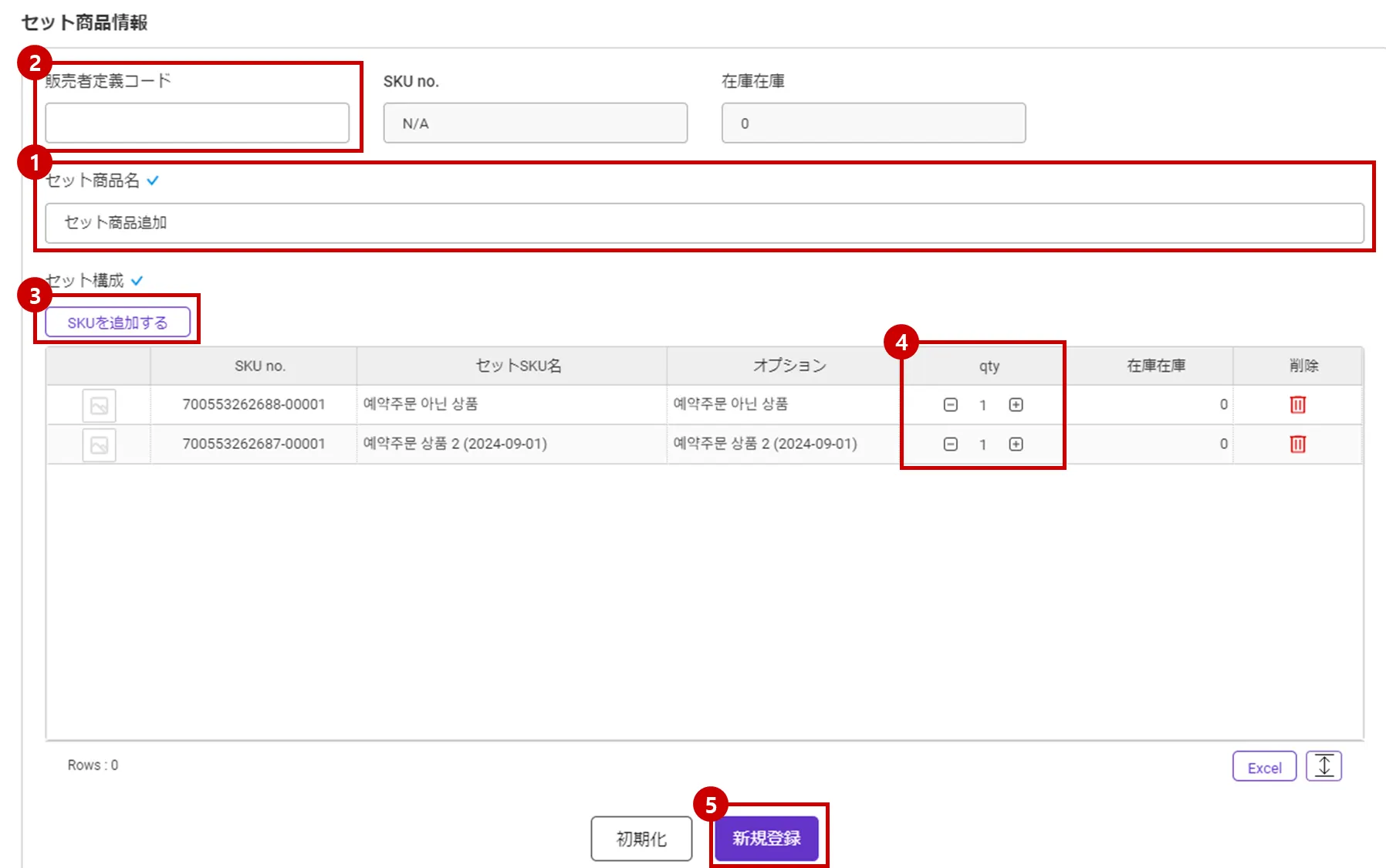This screenshot has height=868, width=1386.
Task: Decrease qty for SKU 700553262687-00001
Action: click(951, 444)
